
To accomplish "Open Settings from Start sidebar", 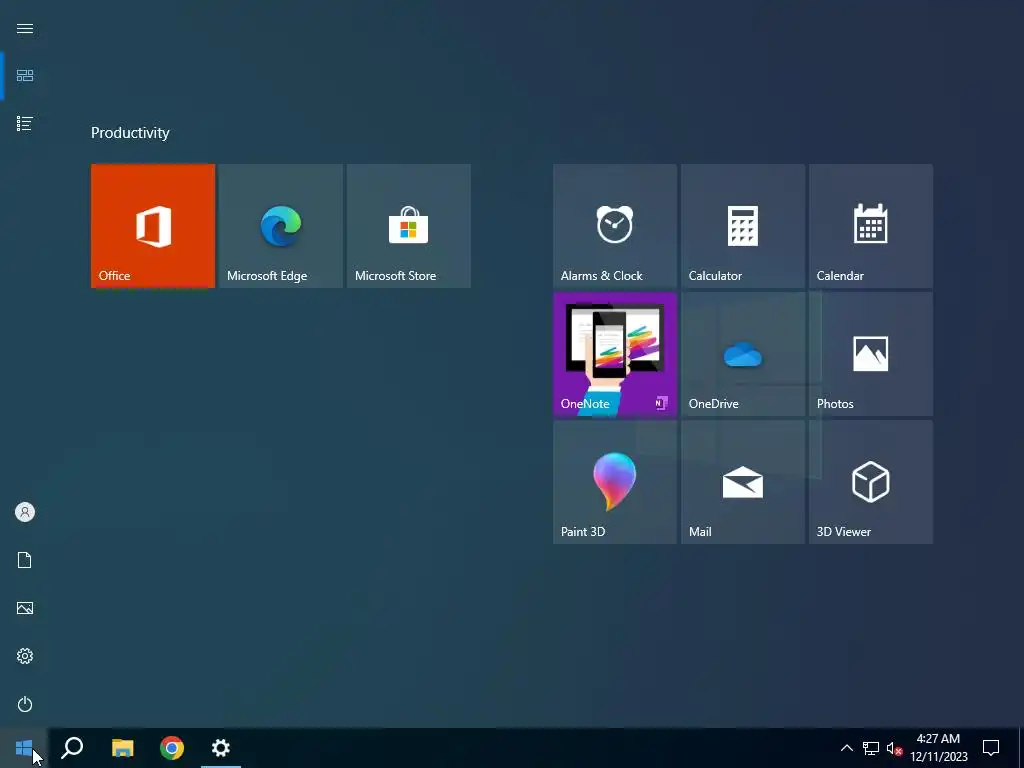I will click(x=25, y=656).
